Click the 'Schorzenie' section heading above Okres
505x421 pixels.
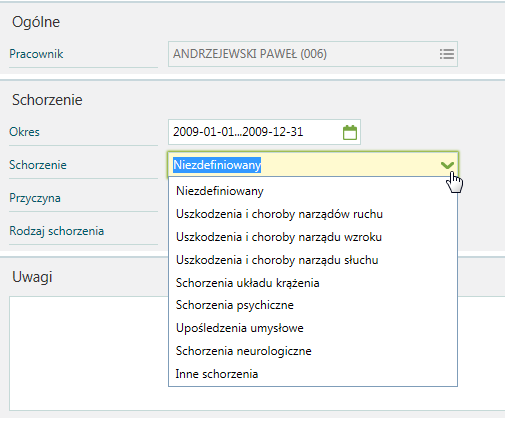(47, 100)
